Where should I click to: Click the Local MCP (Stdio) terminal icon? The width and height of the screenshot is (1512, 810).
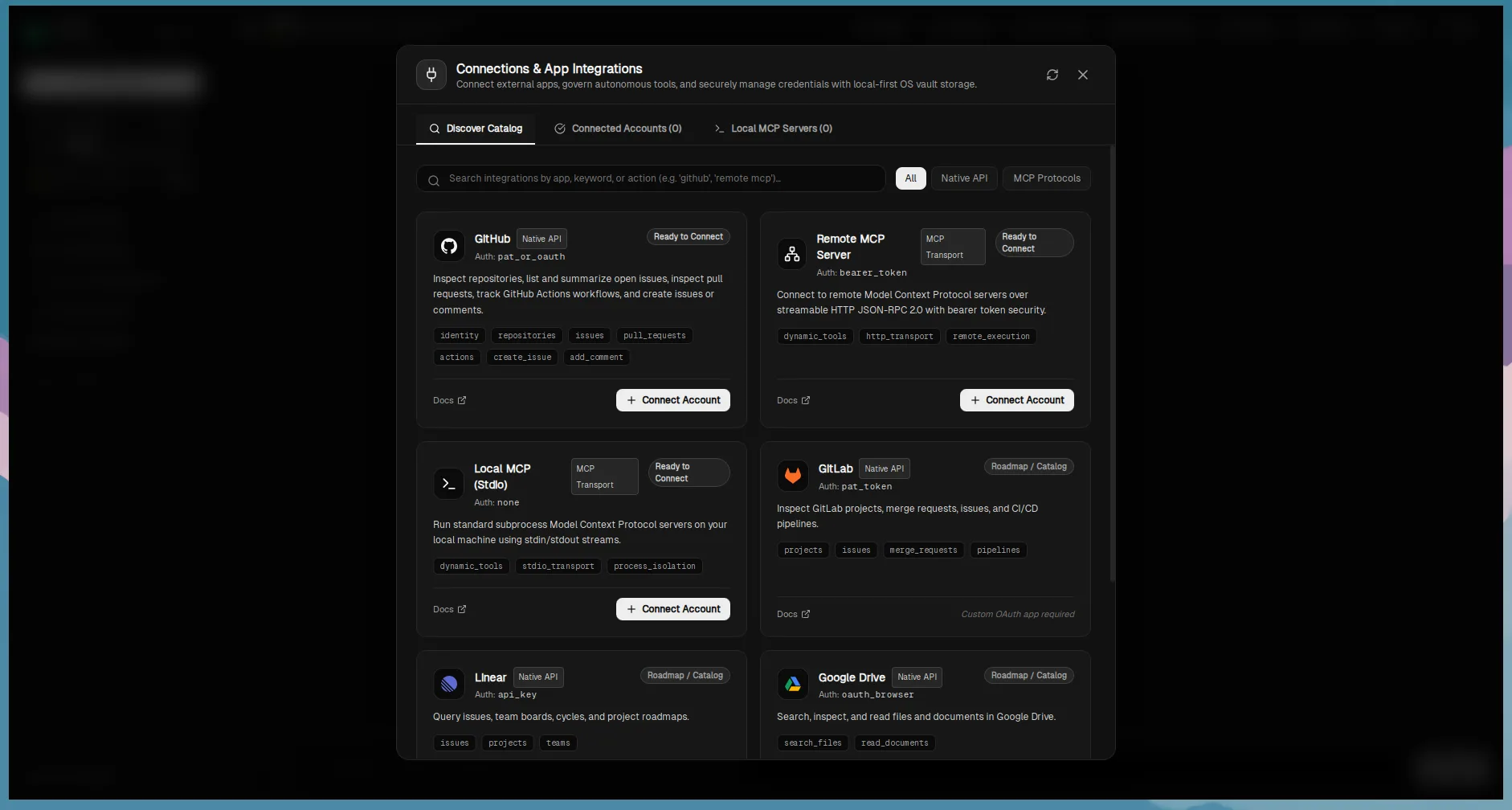point(449,484)
